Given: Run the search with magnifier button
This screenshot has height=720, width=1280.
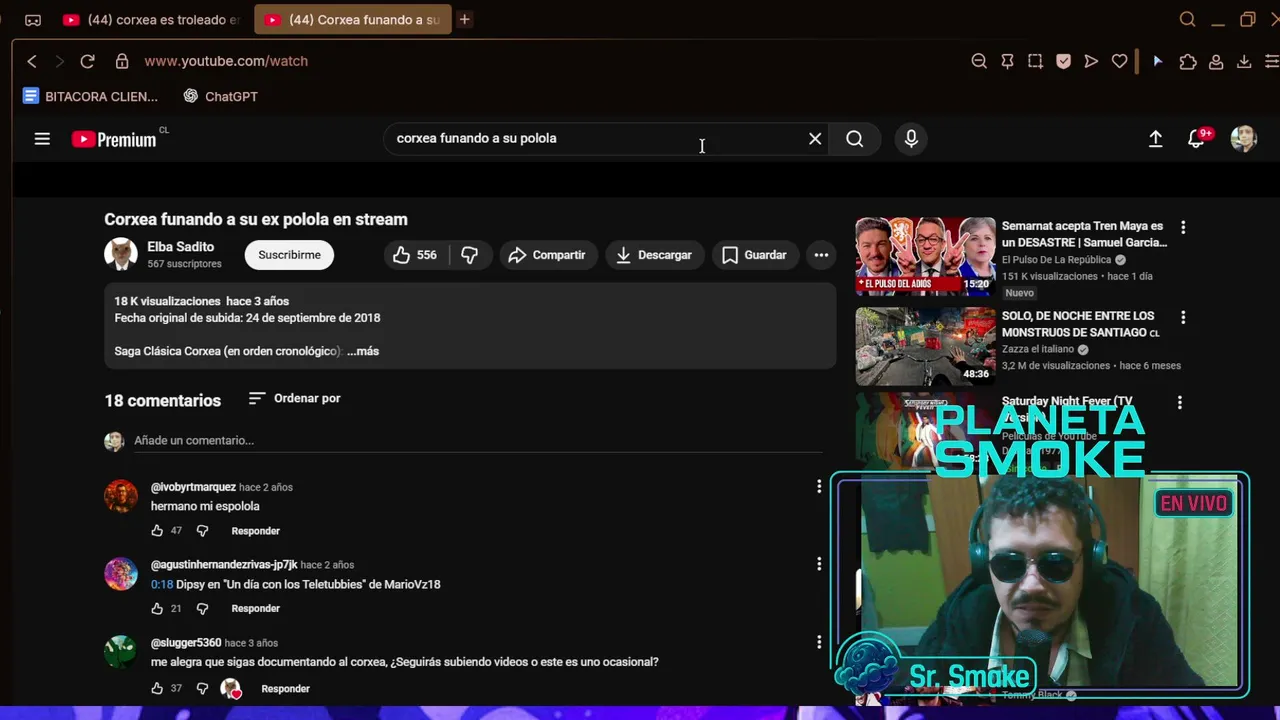Looking at the screenshot, I should [855, 139].
